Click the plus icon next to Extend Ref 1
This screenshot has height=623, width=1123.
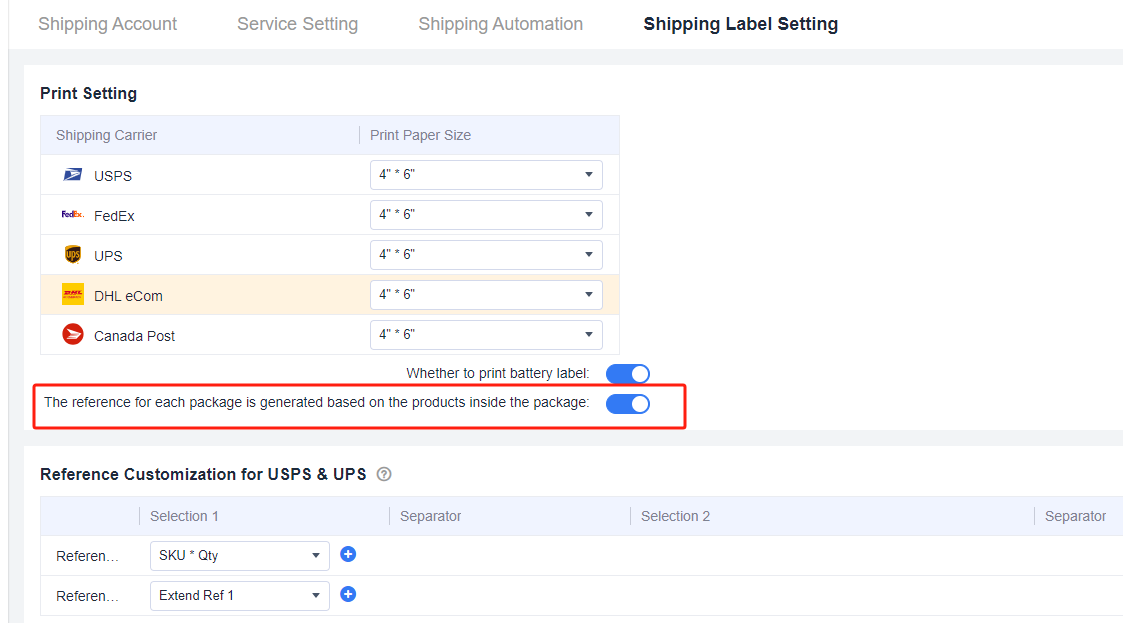pos(348,594)
